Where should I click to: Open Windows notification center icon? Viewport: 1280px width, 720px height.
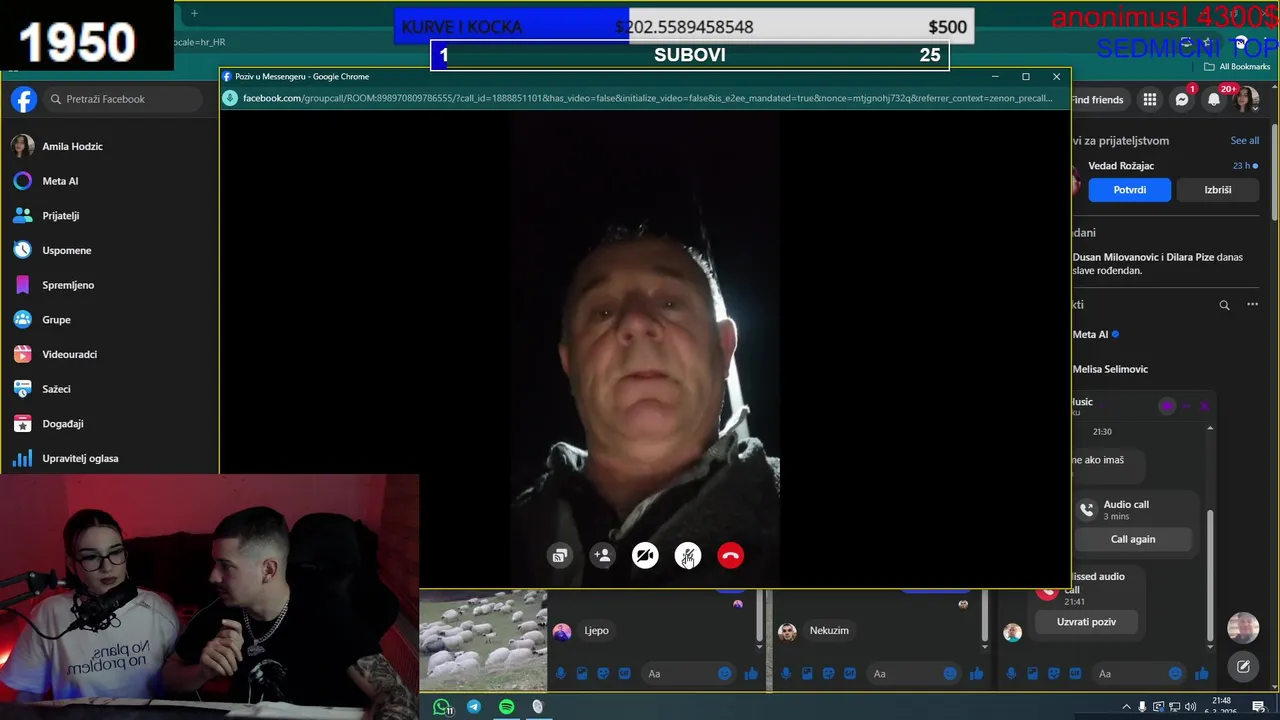pyautogui.click(x=1259, y=707)
